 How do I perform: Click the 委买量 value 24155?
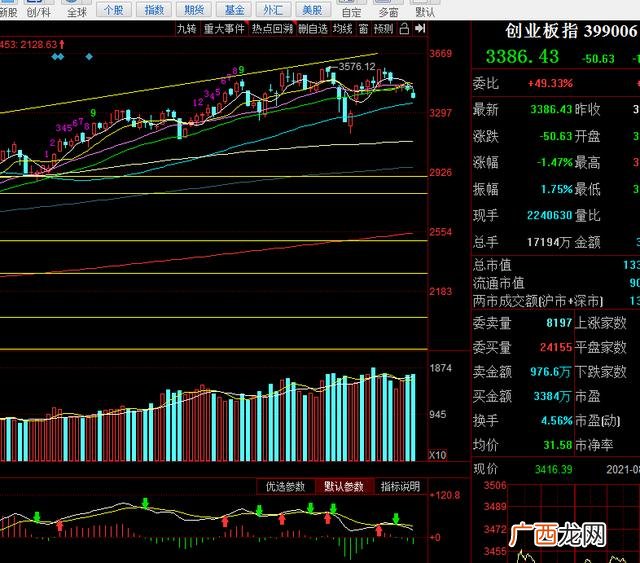tap(556, 347)
